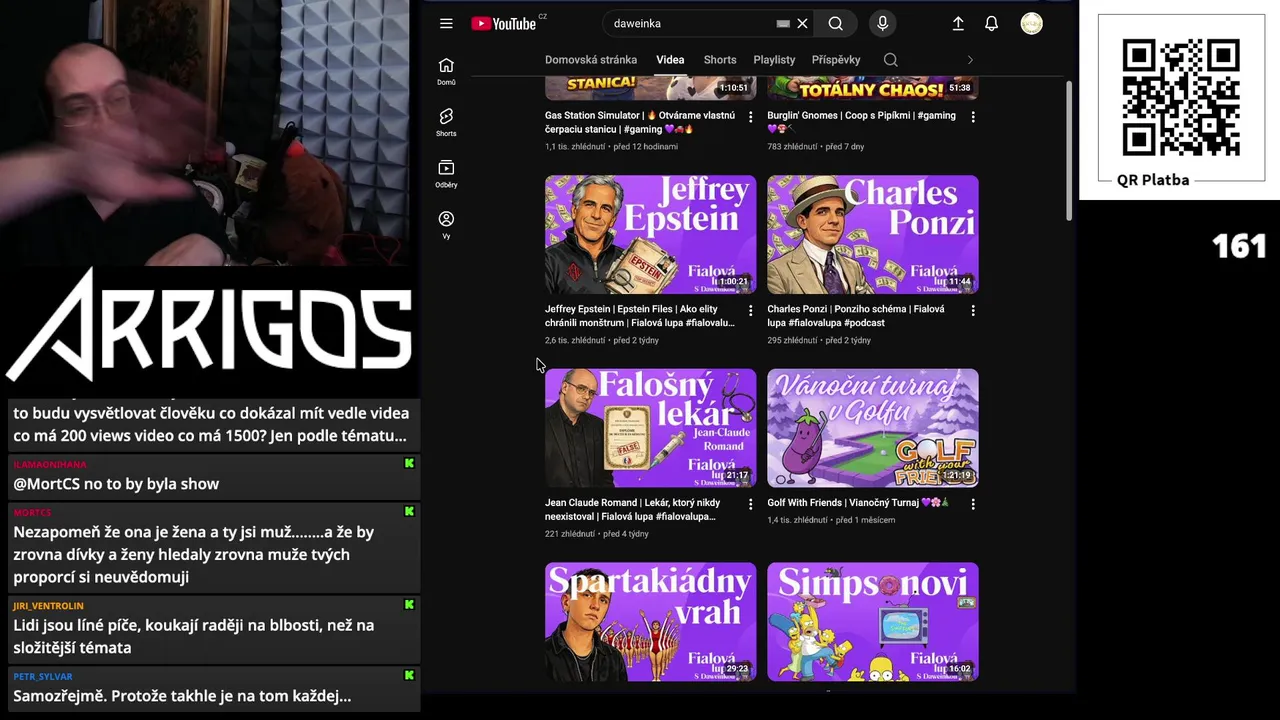Play the Charles Ponzi thumbnail

873,234
